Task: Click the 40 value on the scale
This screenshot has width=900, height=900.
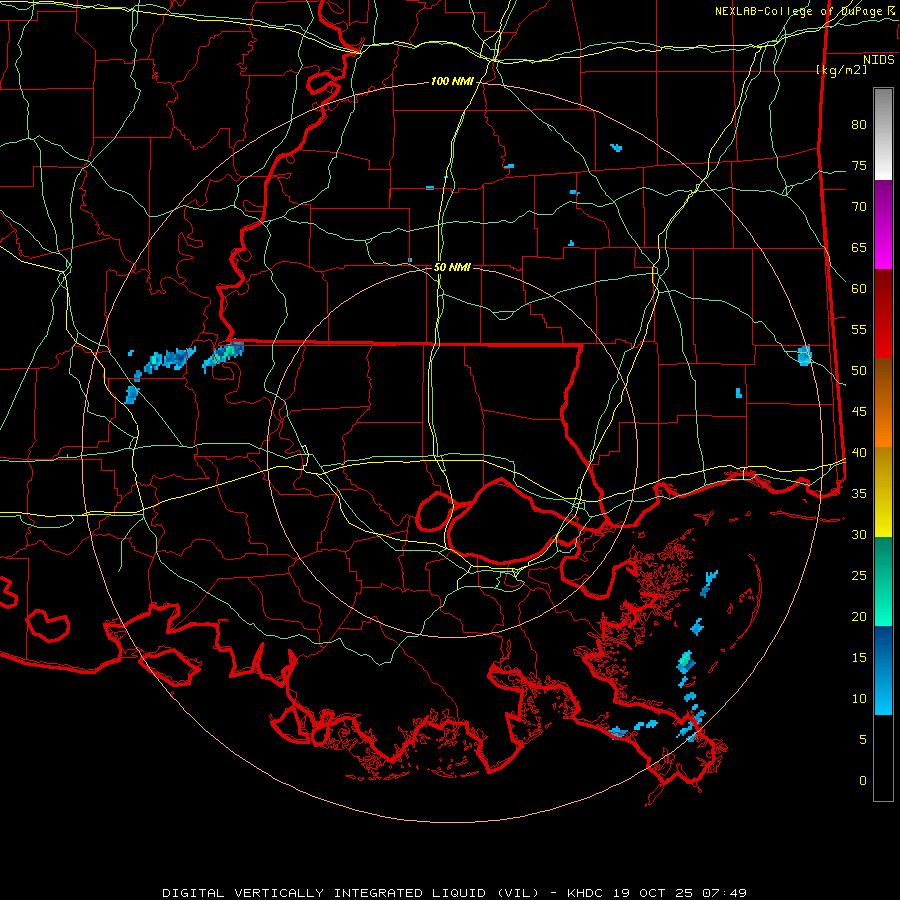Action: click(x=859, y=453)
